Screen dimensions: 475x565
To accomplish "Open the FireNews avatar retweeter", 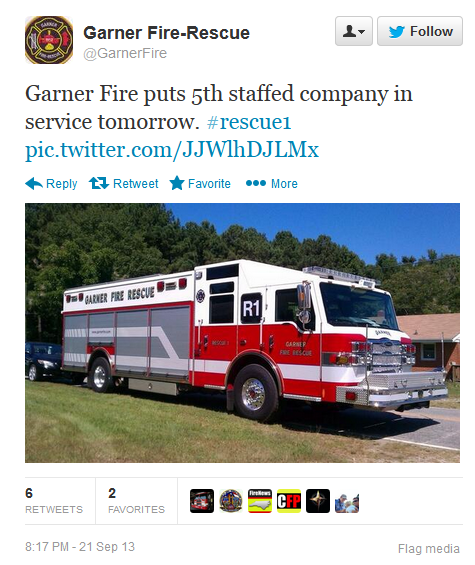I will tap(260, 501).
